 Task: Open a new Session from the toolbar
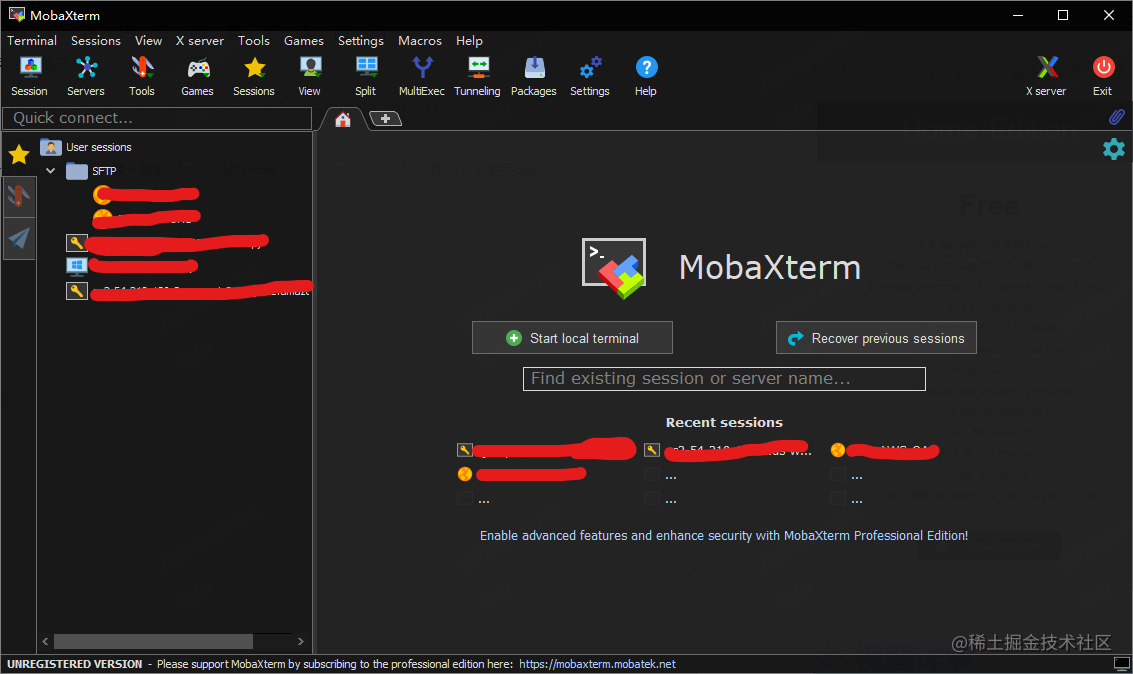click(x=29, y=75)
